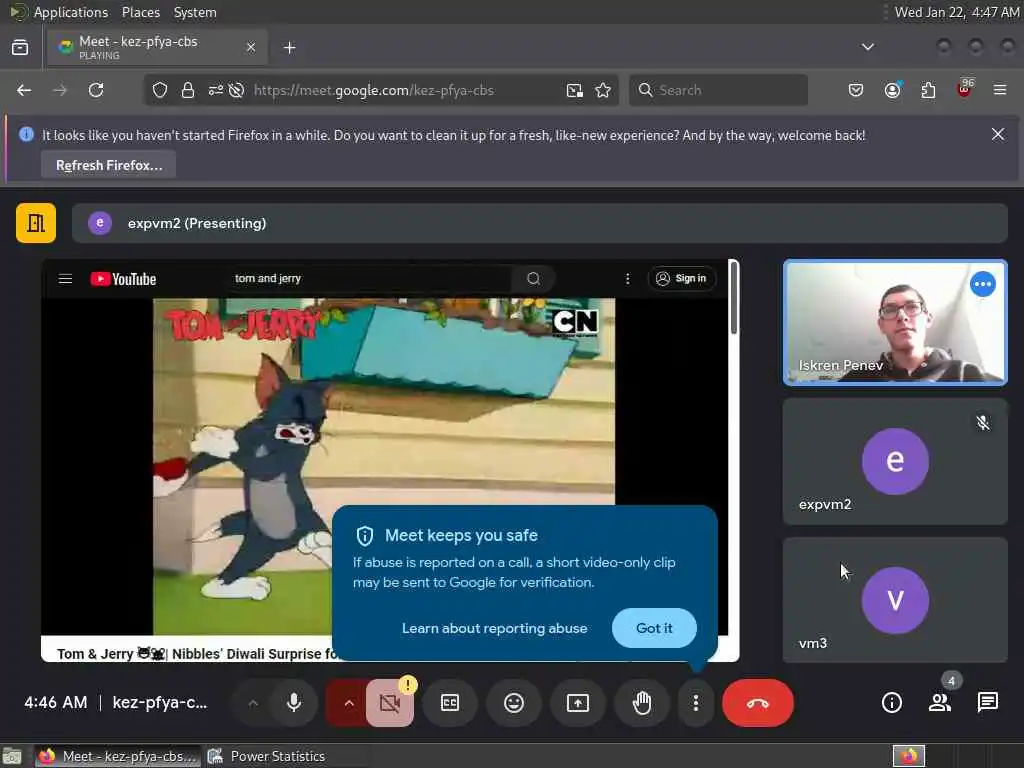Open Meet more options three-dot menu
This screenshot has height=768, width=1024.
(696, 703)
